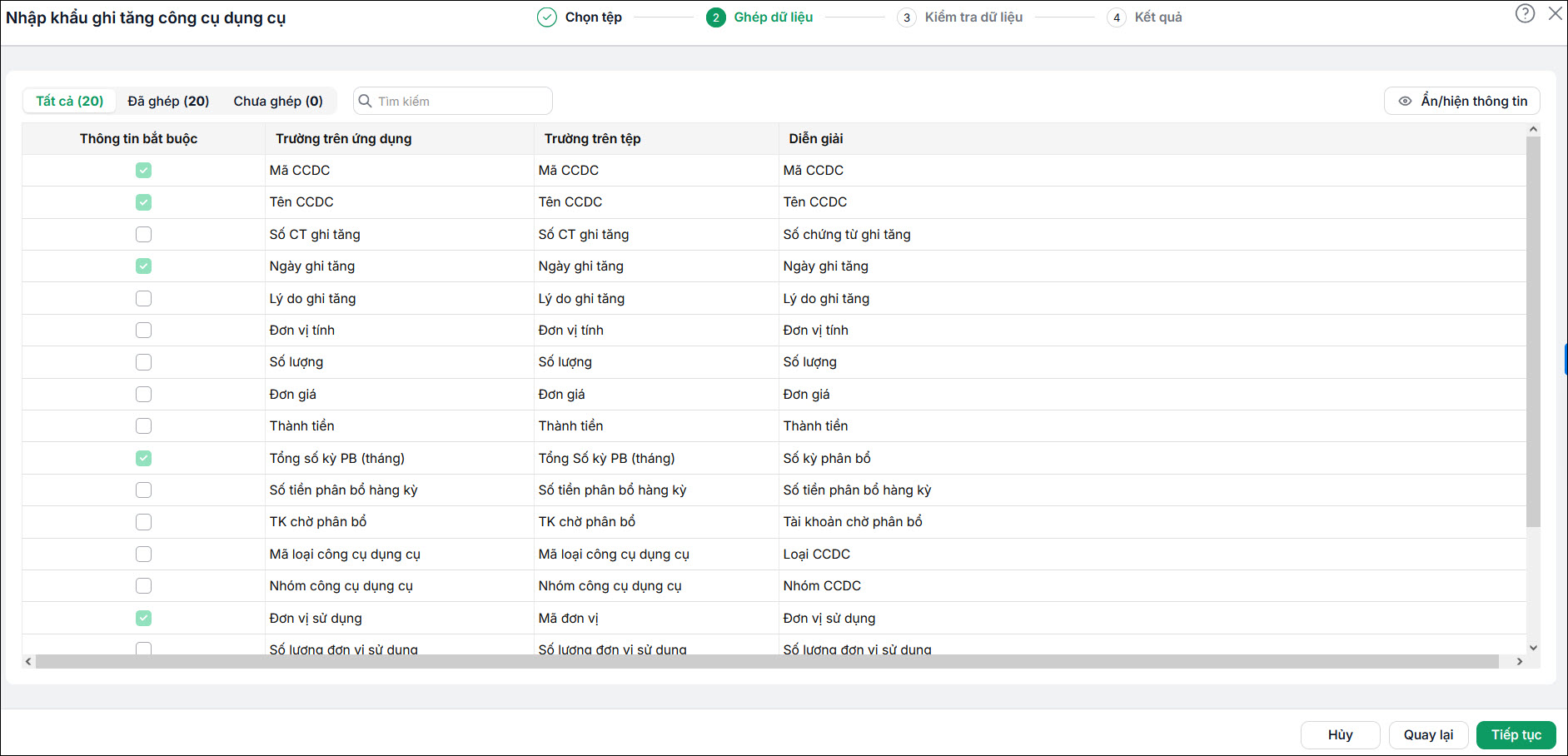1568x756 pixels.
Task: Switch to the Đã ghép (20) tab
Action: pos(168,101)
